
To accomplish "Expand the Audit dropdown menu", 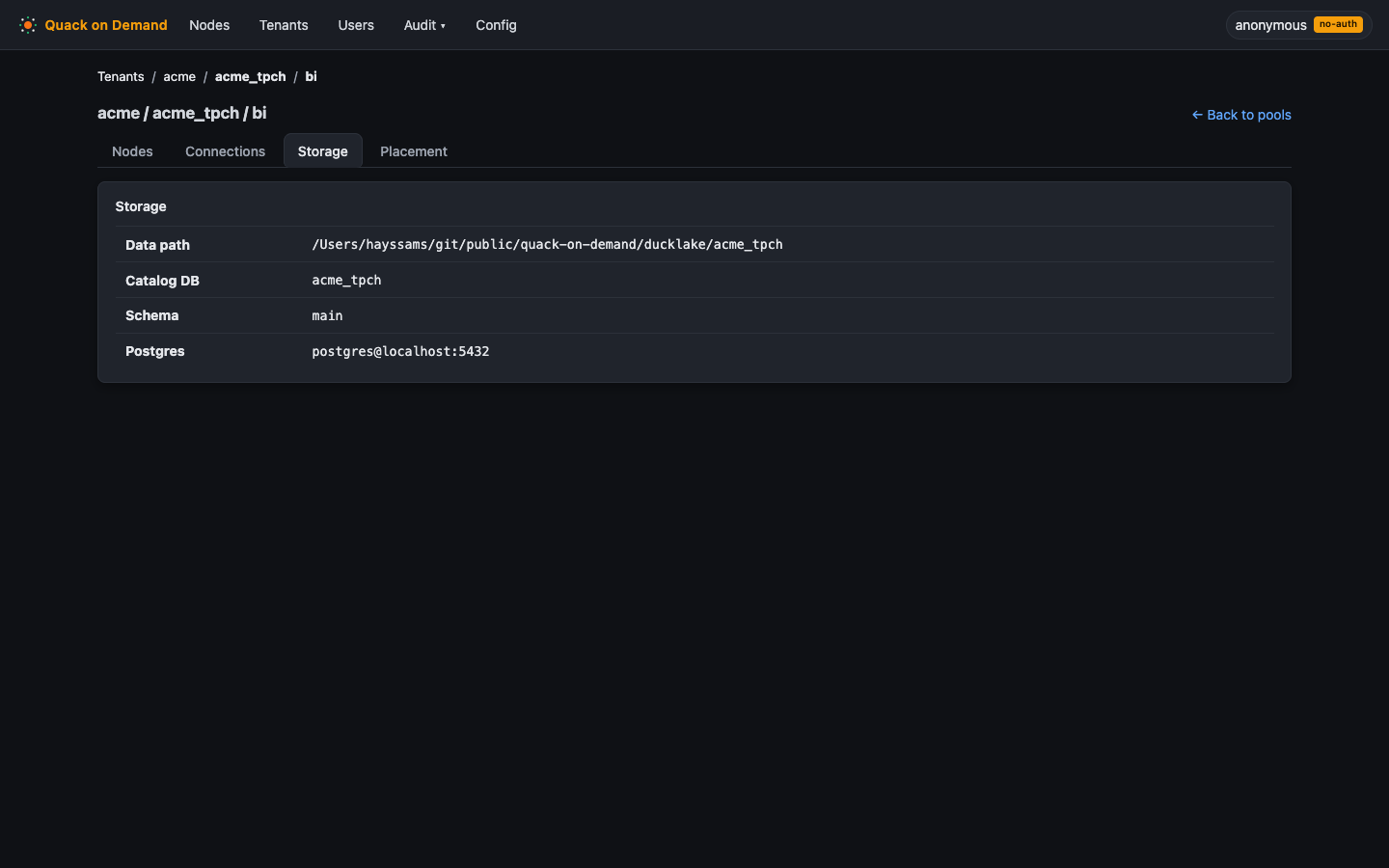I will pos(424,25).
